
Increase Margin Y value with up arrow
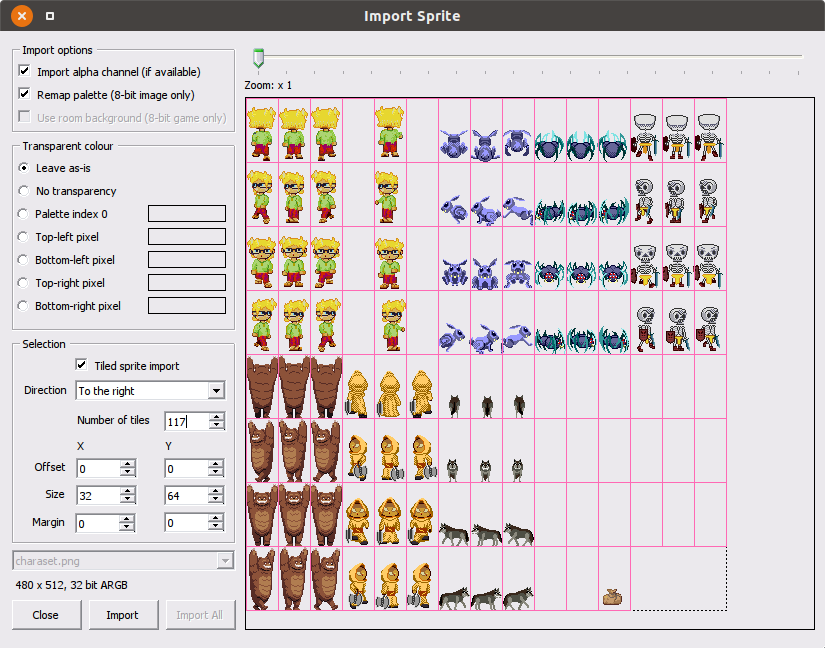tap(216, 518)
